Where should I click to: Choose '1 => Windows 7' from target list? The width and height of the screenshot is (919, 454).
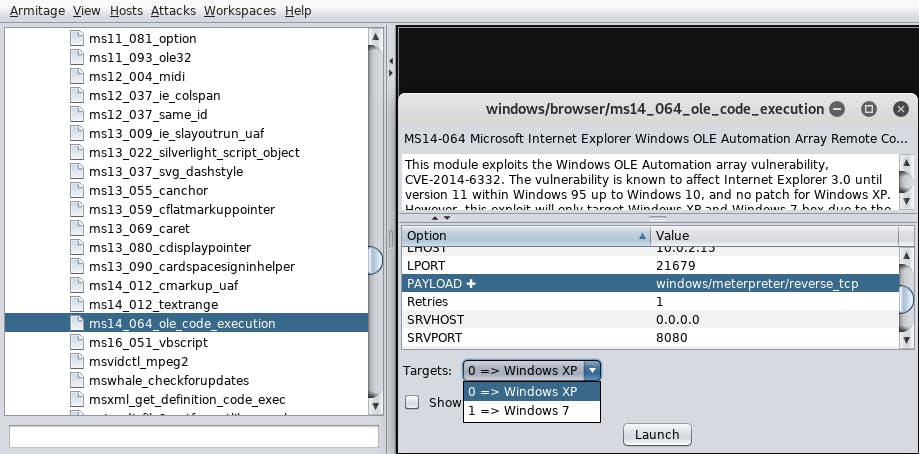pyautogui.click(x=532, y=411)
